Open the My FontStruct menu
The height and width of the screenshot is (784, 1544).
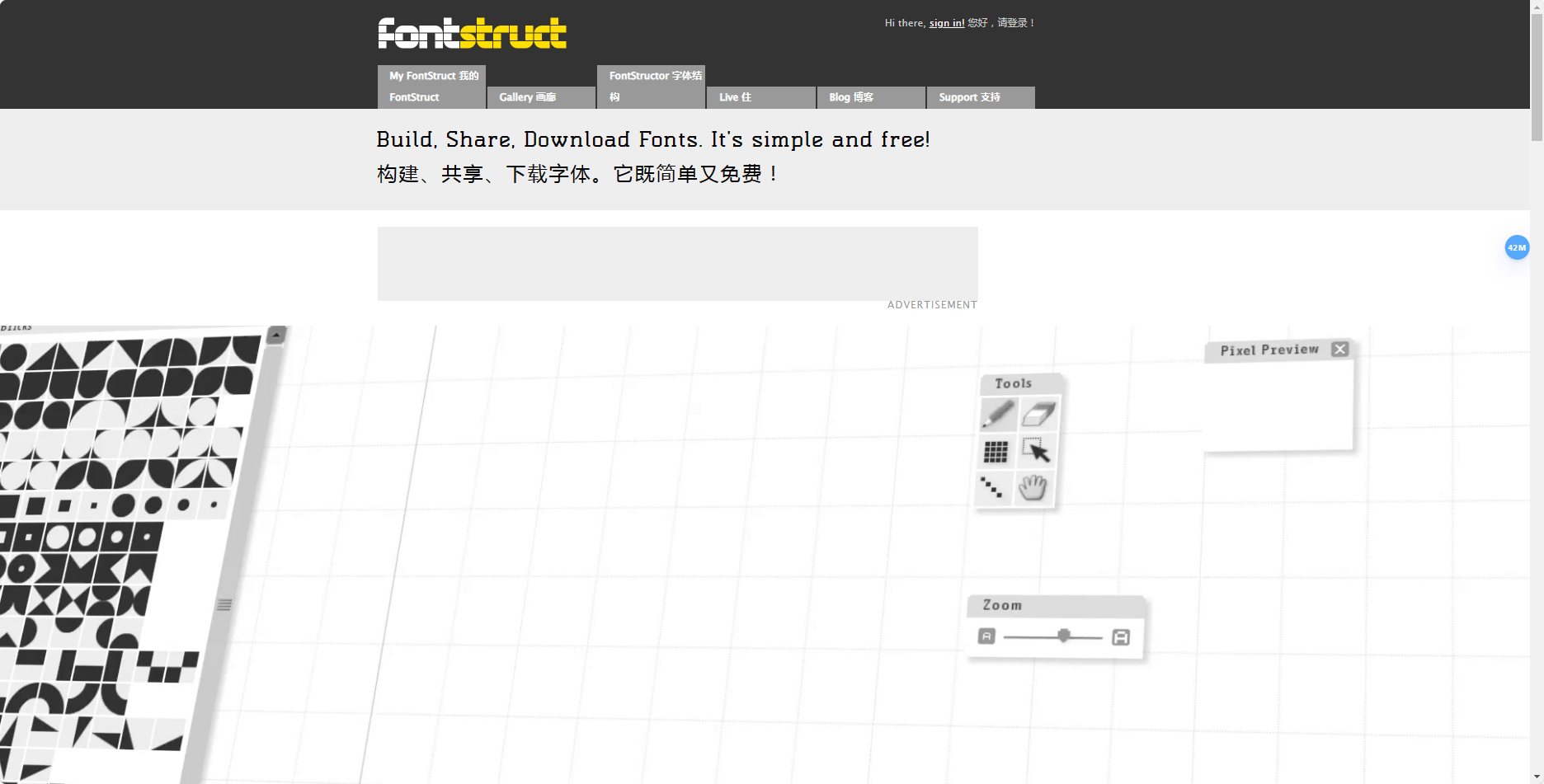[x=431, y=87]
